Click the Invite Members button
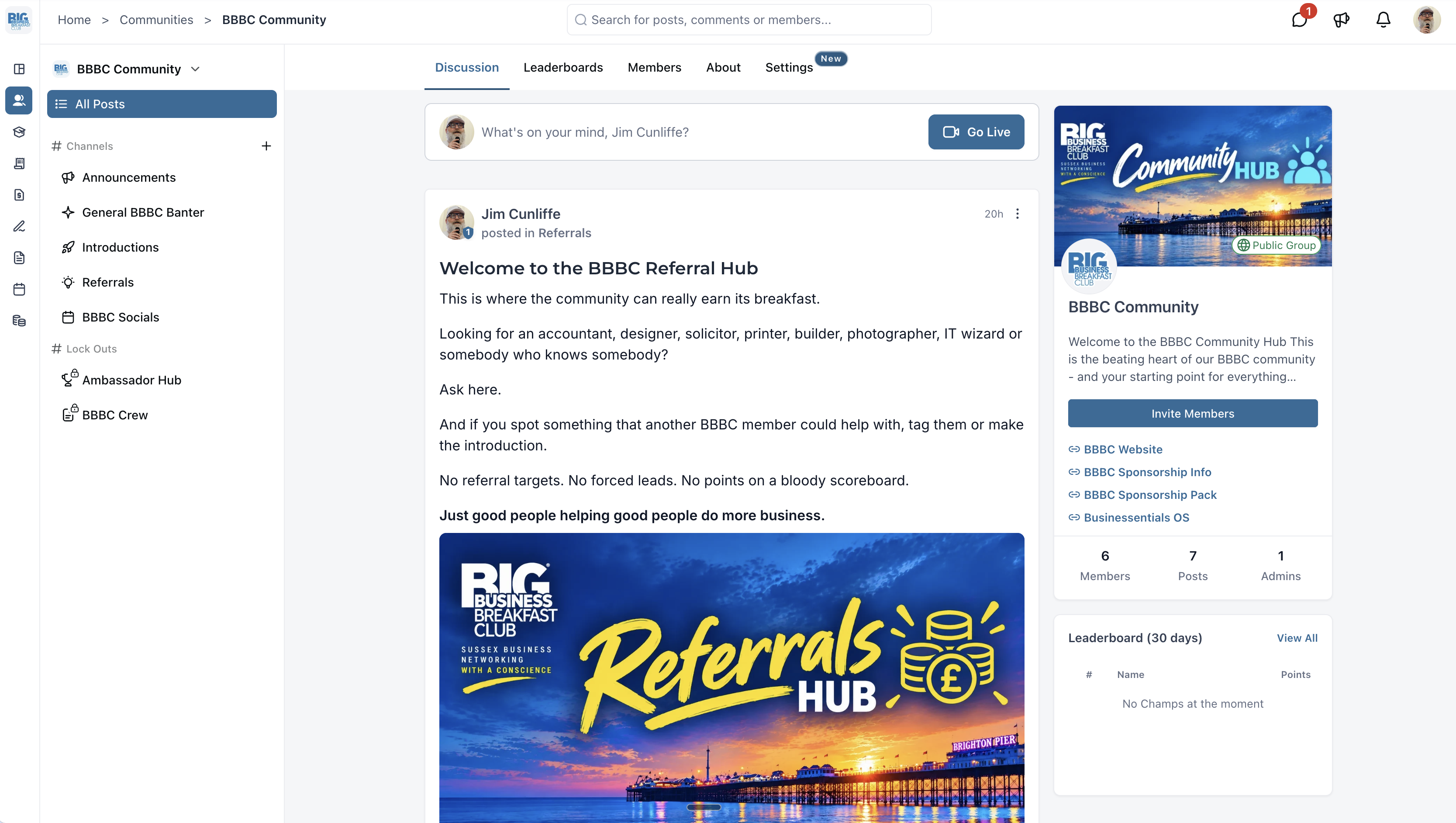The image size is (1456, 823). 1193,413
